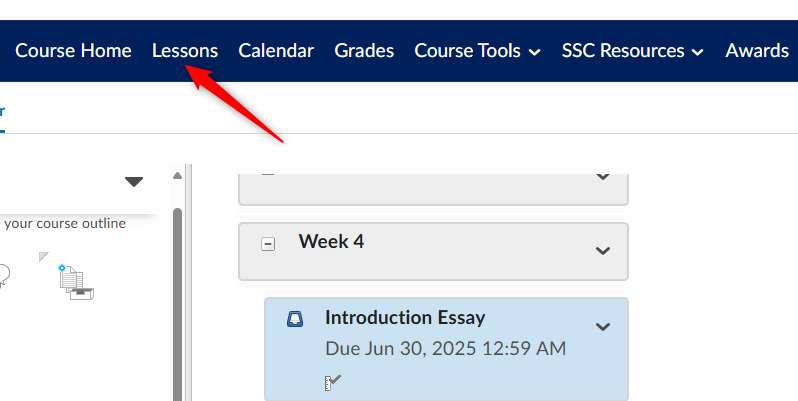Screen dimensions: 798x401
Task: Go to Course Home
Action: (73, 51)
